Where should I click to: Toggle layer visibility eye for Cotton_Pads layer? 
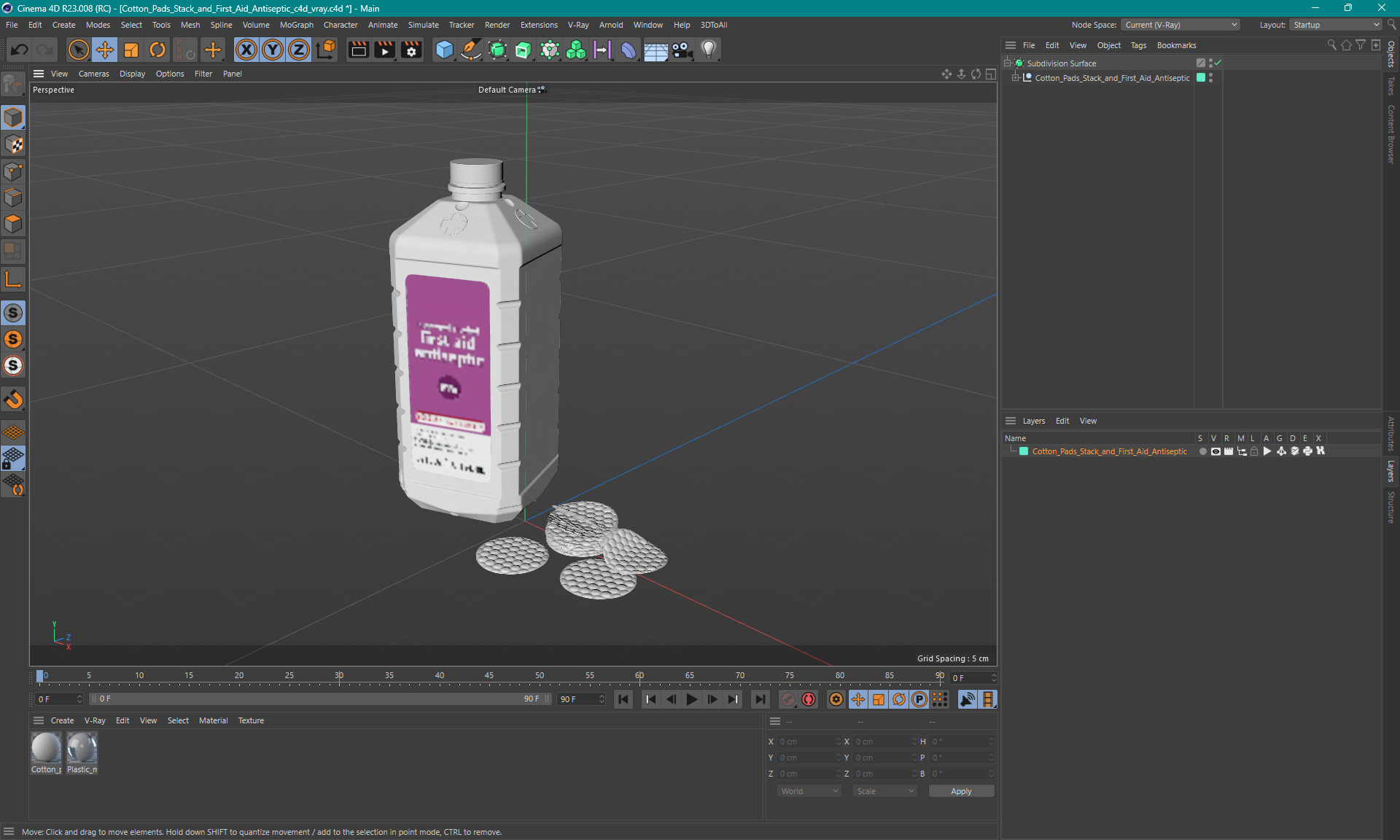click(x=1216, y=451)
